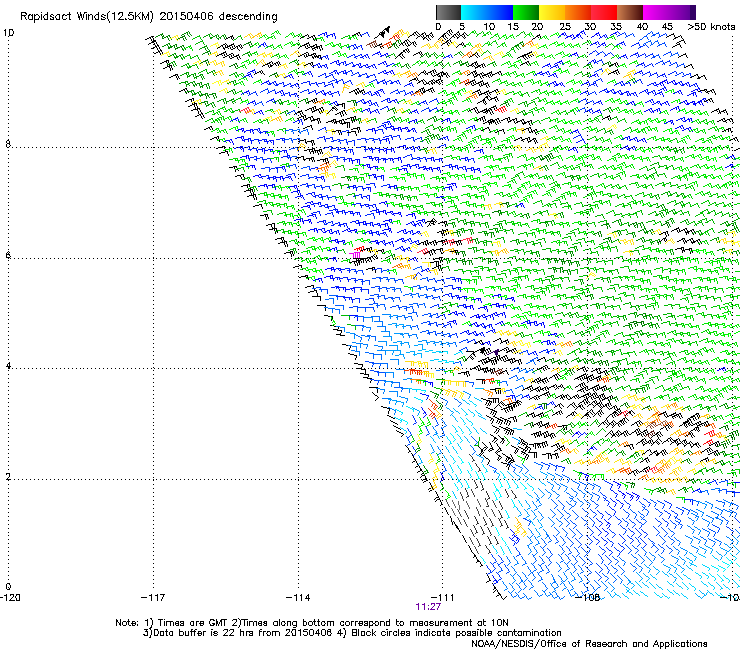Click the 'Rapidscat Winds(12.5KM) 20150406 descending' title
This screenshot has height=650, width=740.
149,17
